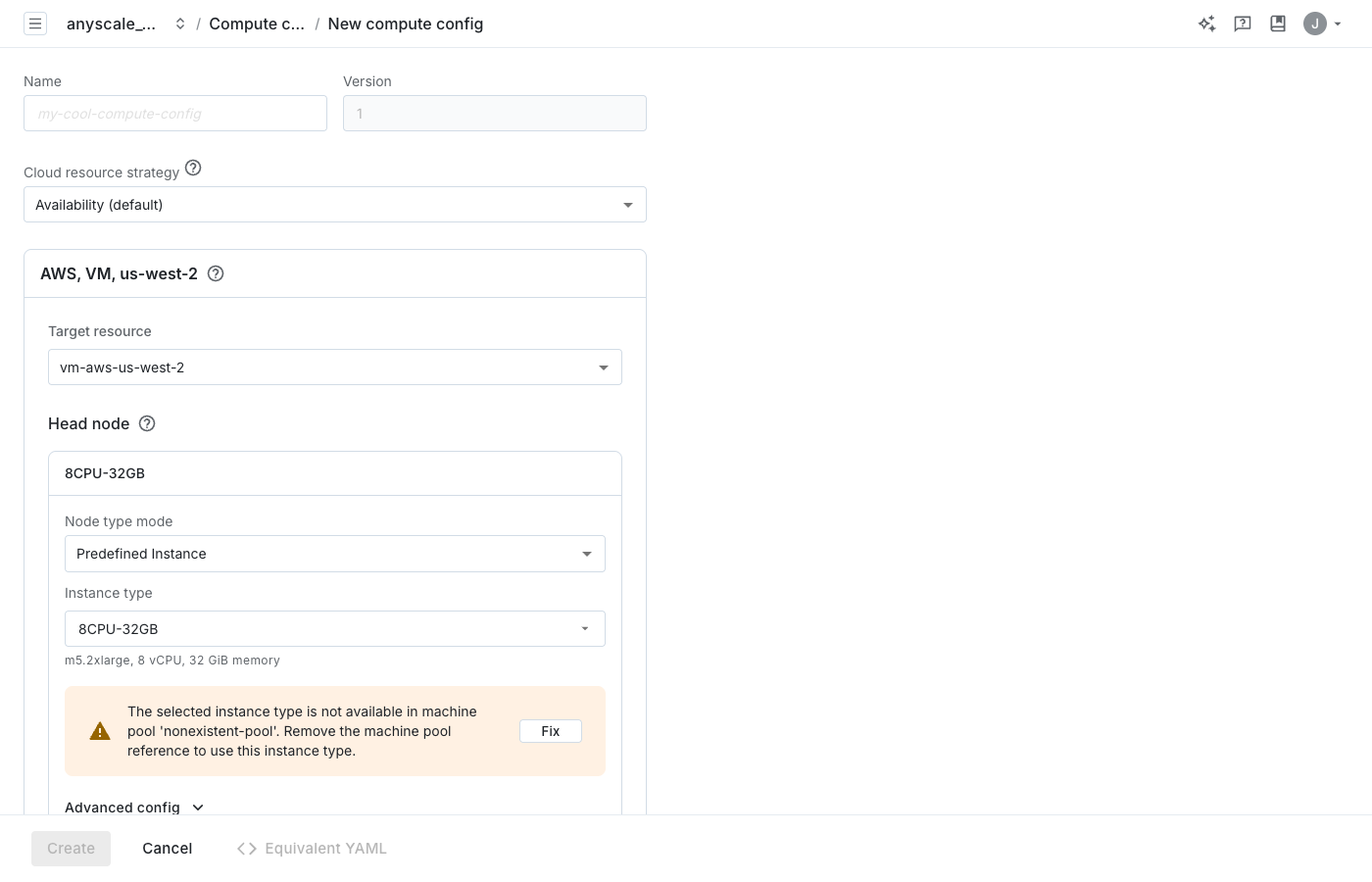Viewport: 1372px width, 882px height.
Task: Open the Instance type dropdown
Action: coord(334,629)
